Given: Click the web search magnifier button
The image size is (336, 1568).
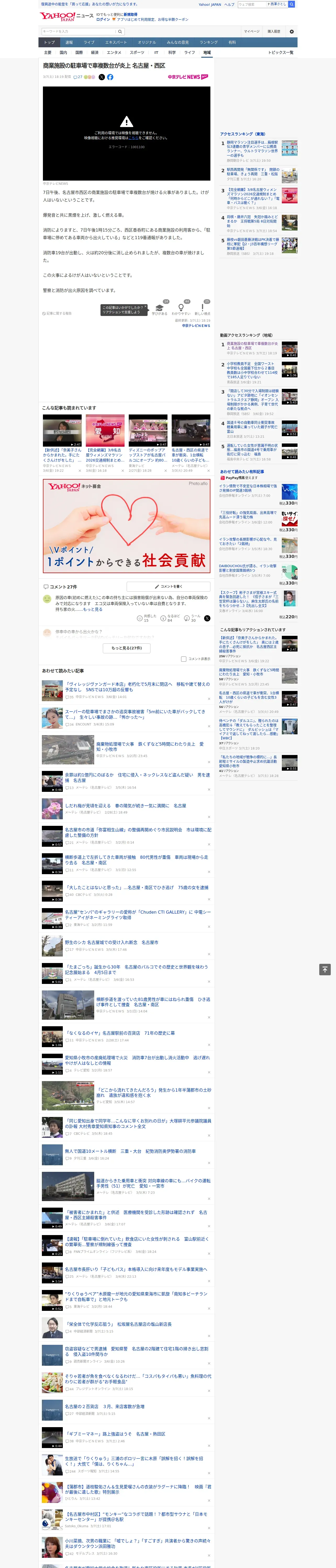Looking at the screenshot, I should tap(292, 4).
